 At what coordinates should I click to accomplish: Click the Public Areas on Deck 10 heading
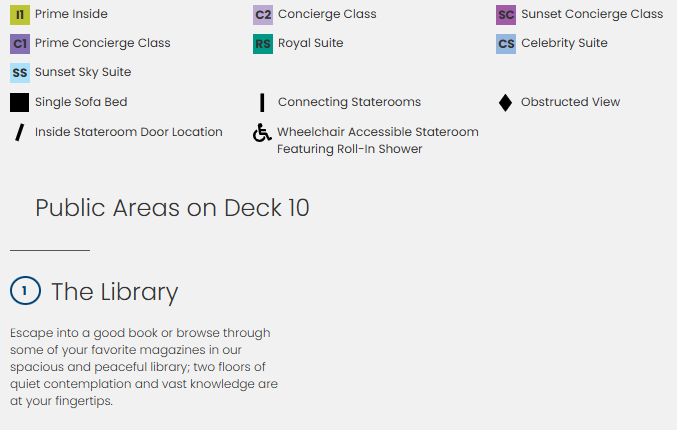(x=172, y=208)
